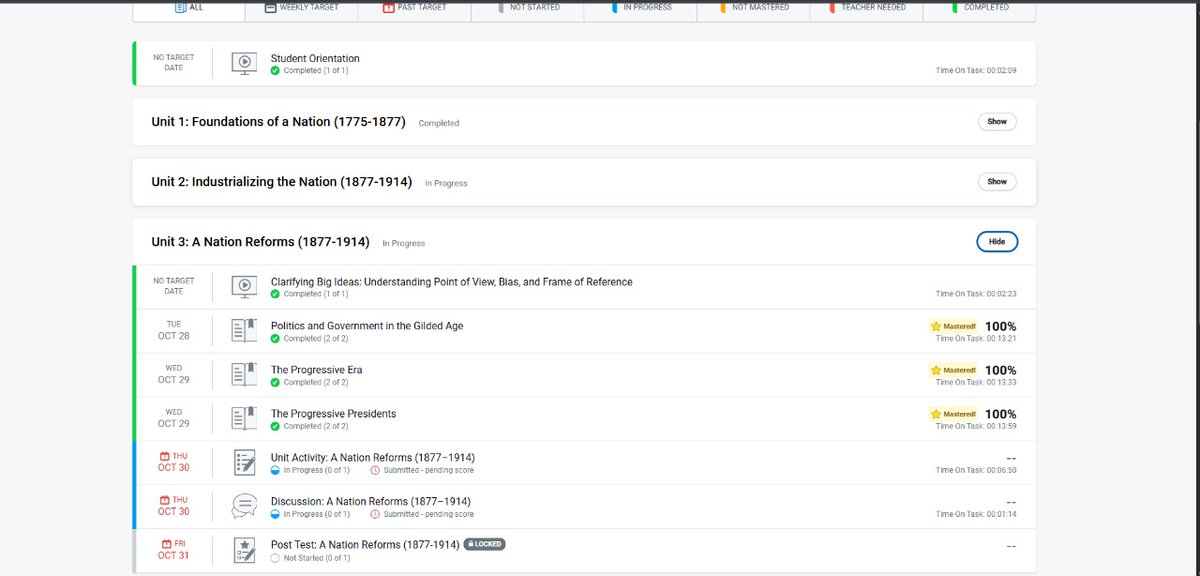Click the Completed status beside Unit 1
Image resolution: width=1200 pixels, height=576 pixels.
(439, 124)
